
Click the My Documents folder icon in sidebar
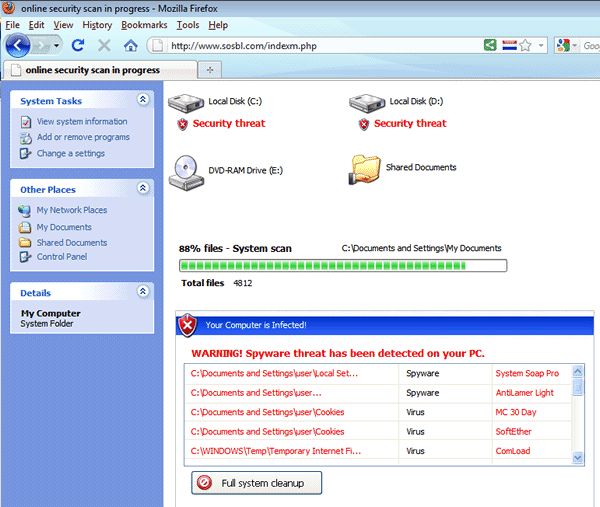25,227
